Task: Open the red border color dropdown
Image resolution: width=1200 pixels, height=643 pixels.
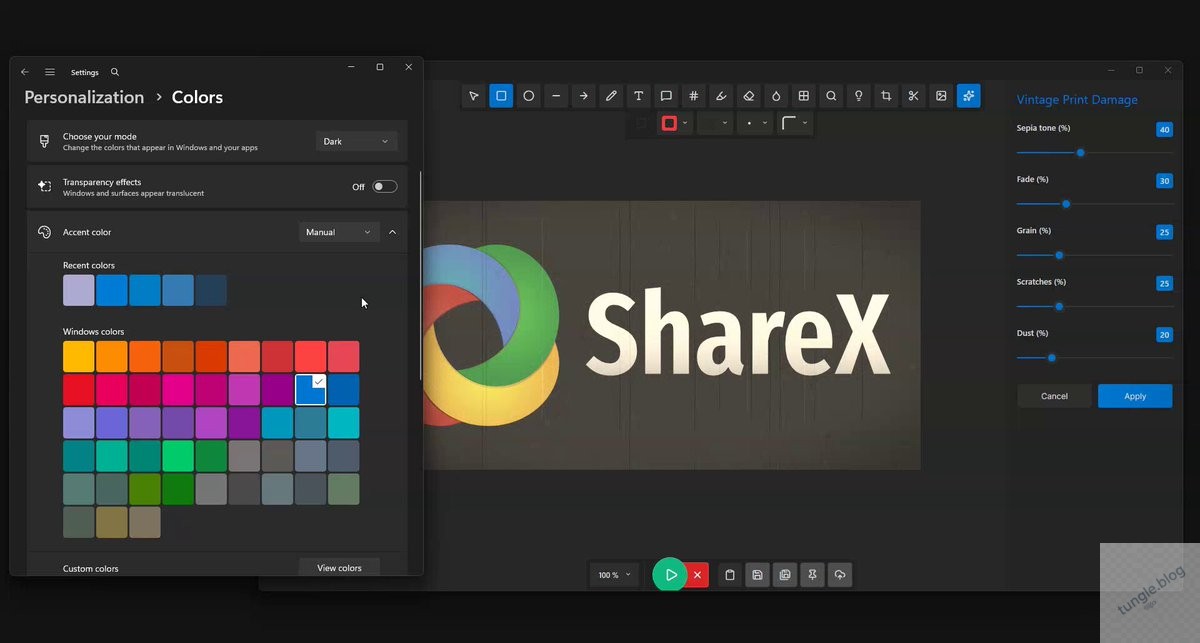Action: (673, 123)
